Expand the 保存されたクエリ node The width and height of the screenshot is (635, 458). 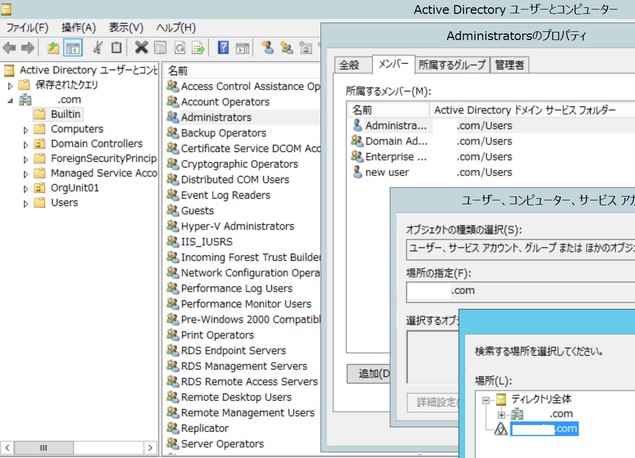coord(11,85)
